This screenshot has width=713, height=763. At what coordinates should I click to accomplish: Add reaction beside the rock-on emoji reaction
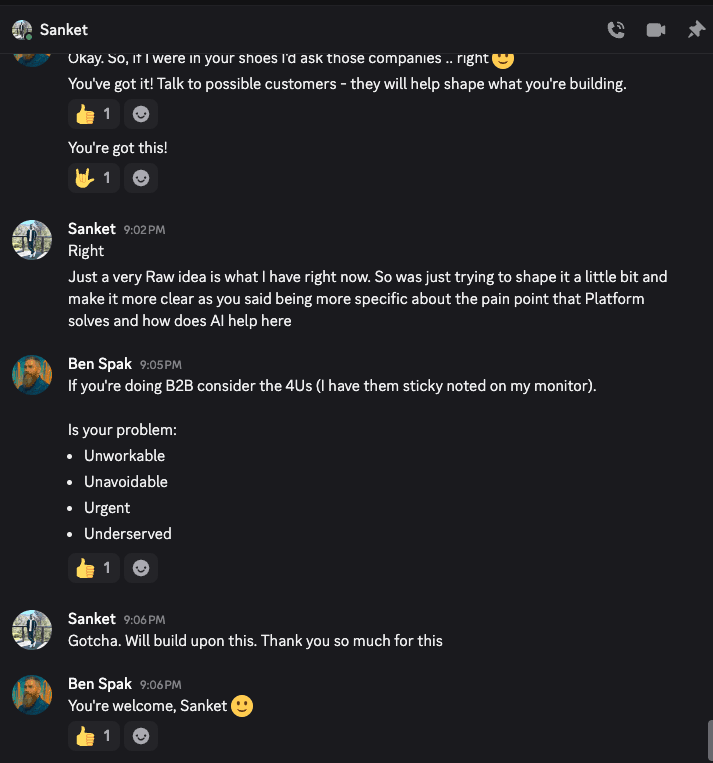[141, 178]
